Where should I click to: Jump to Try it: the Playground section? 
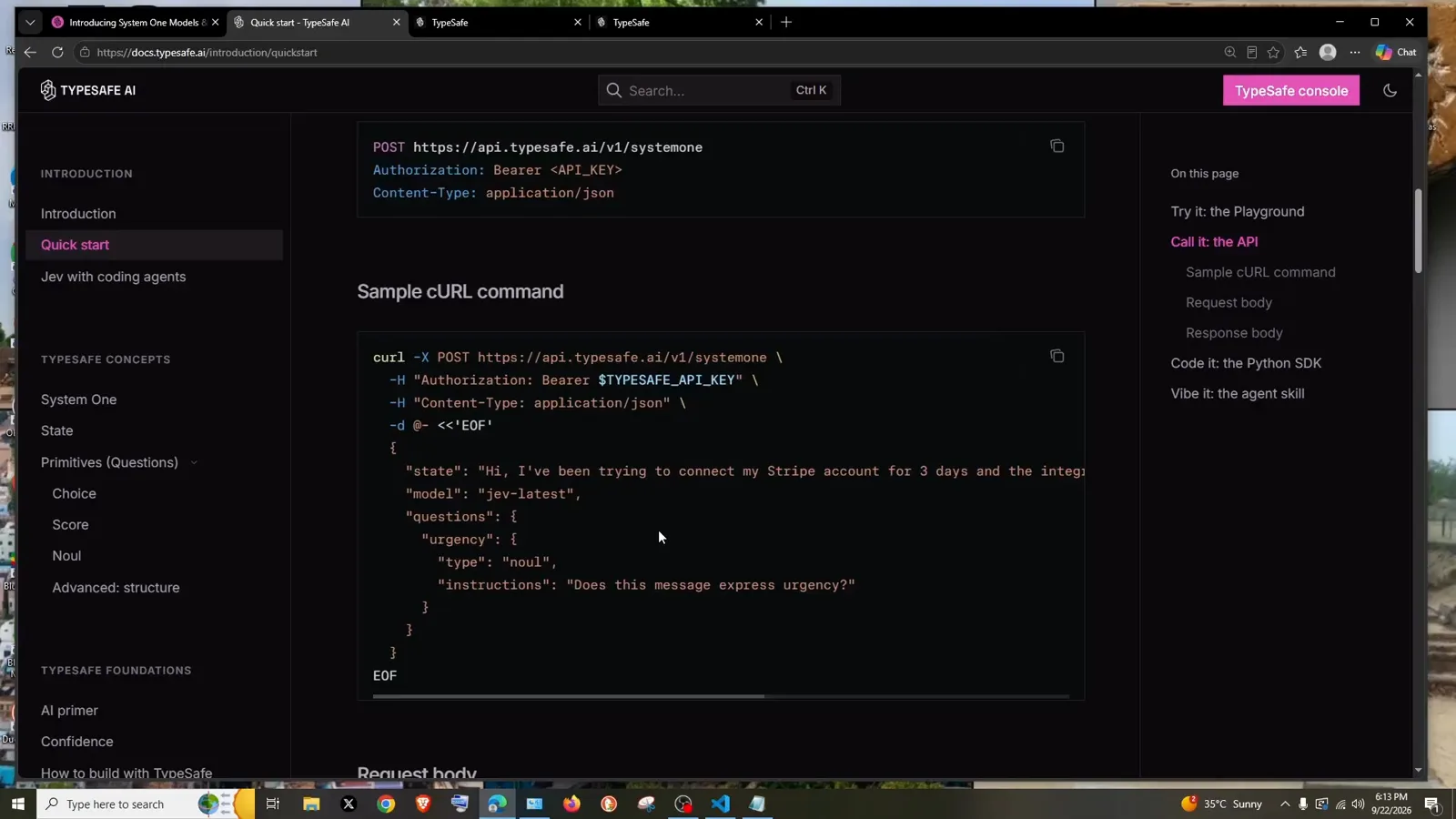click(x=1238, y=211)
